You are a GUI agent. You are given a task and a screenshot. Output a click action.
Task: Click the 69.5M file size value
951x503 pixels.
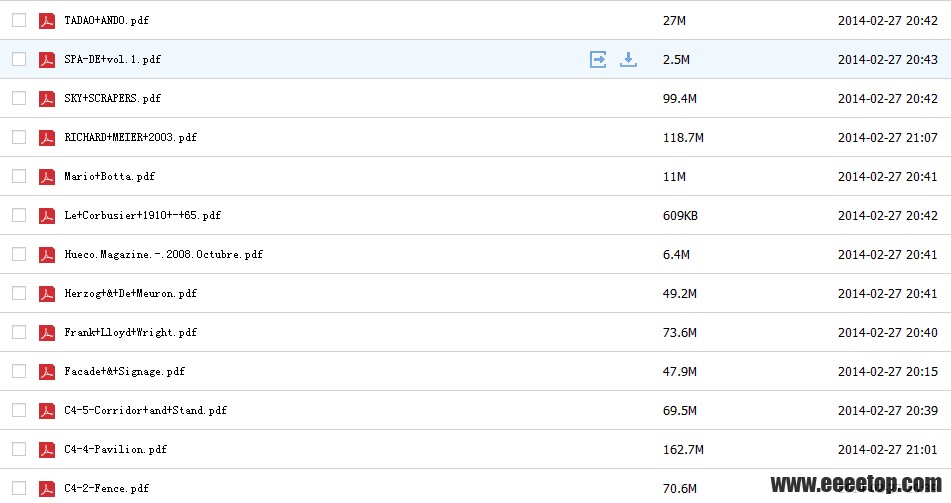click(679, 410)
